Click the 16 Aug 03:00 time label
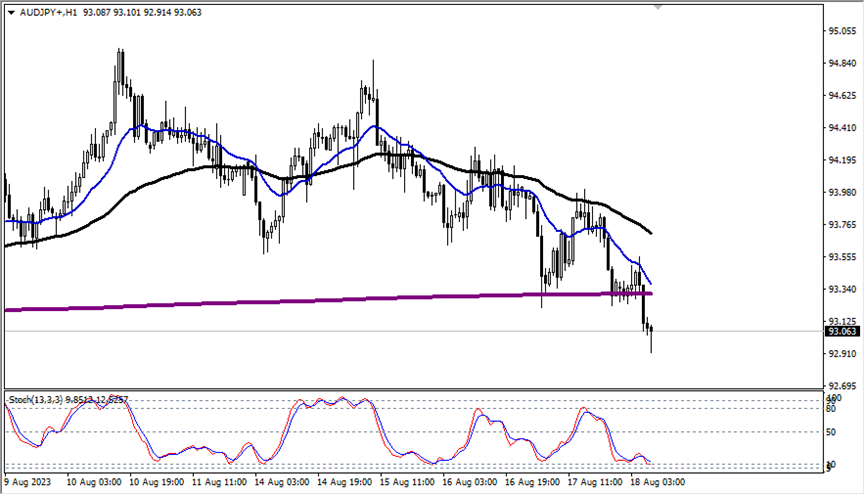 click(x=469, y=482)
